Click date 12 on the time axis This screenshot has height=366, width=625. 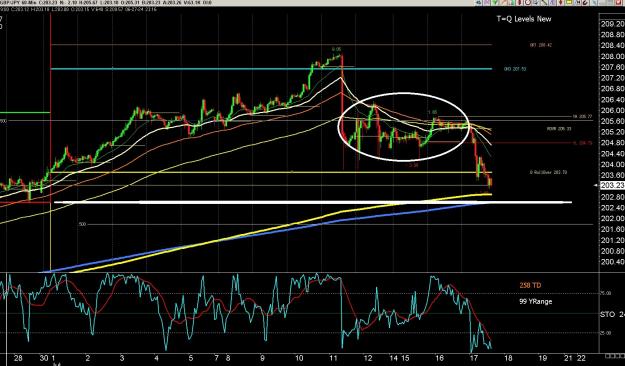[368, 358]
